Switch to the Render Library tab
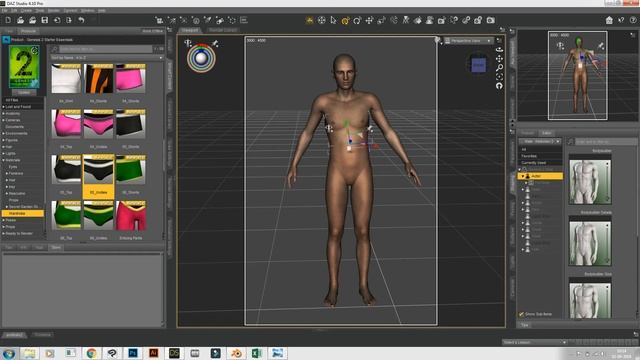The height and width of the screenshot is (360, 640). click(223, 30)
